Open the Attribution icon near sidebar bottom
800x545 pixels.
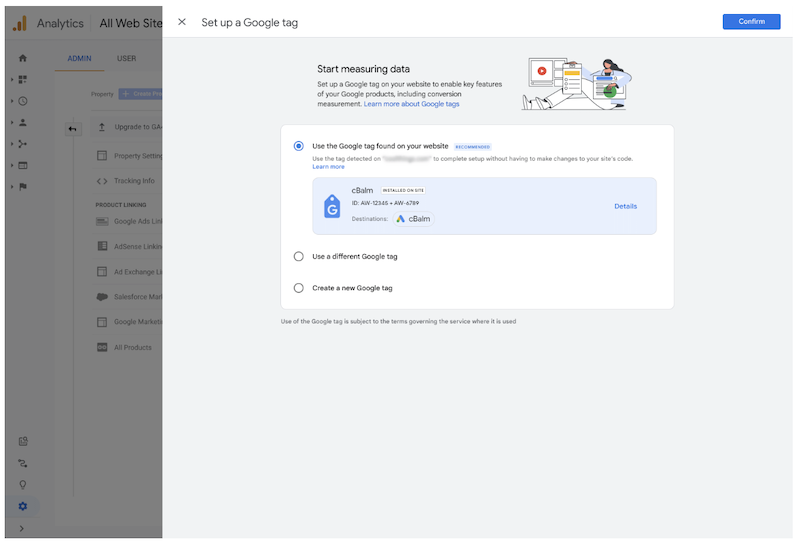(22, 463)
